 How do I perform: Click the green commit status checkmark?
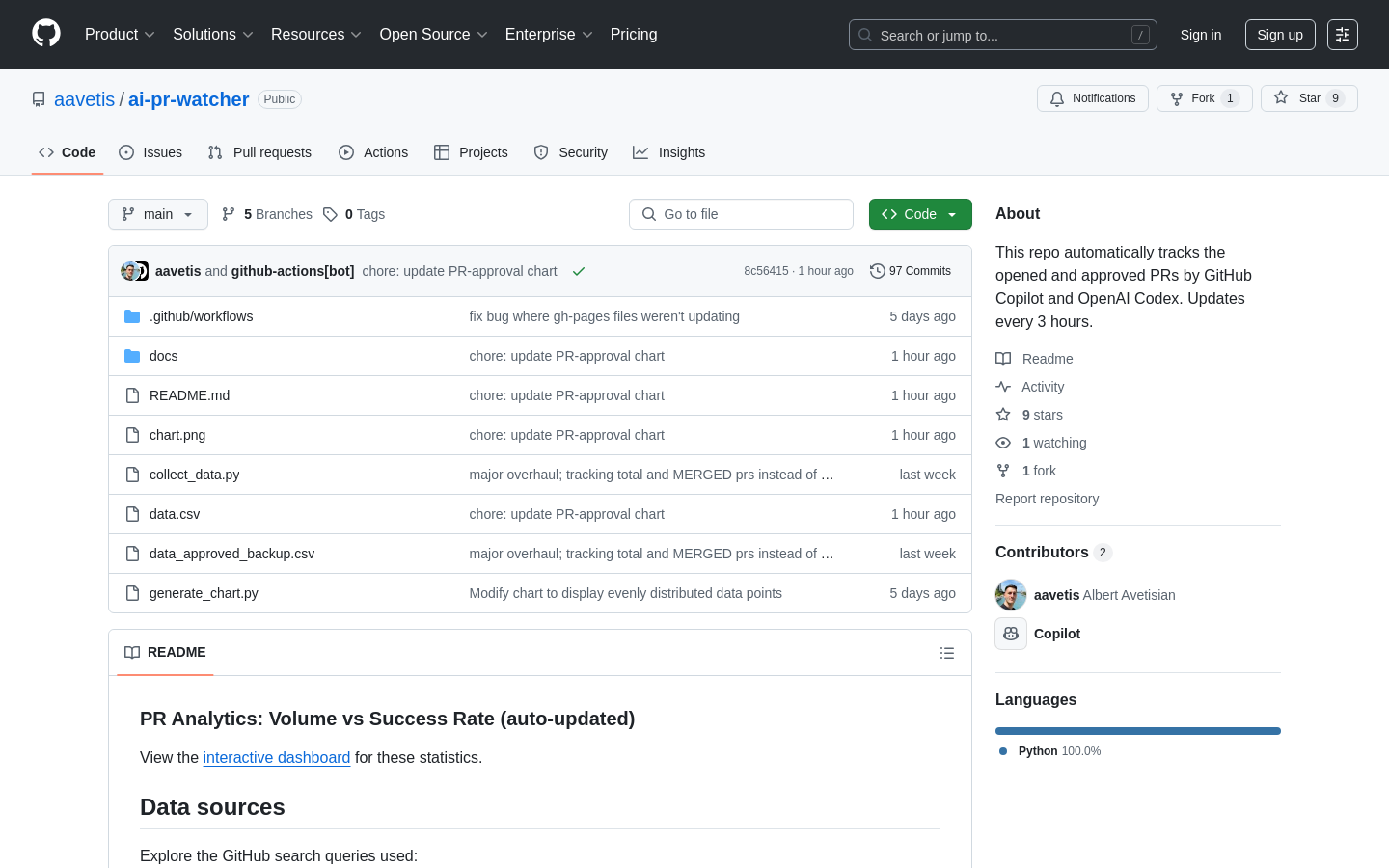click(579, 271)
